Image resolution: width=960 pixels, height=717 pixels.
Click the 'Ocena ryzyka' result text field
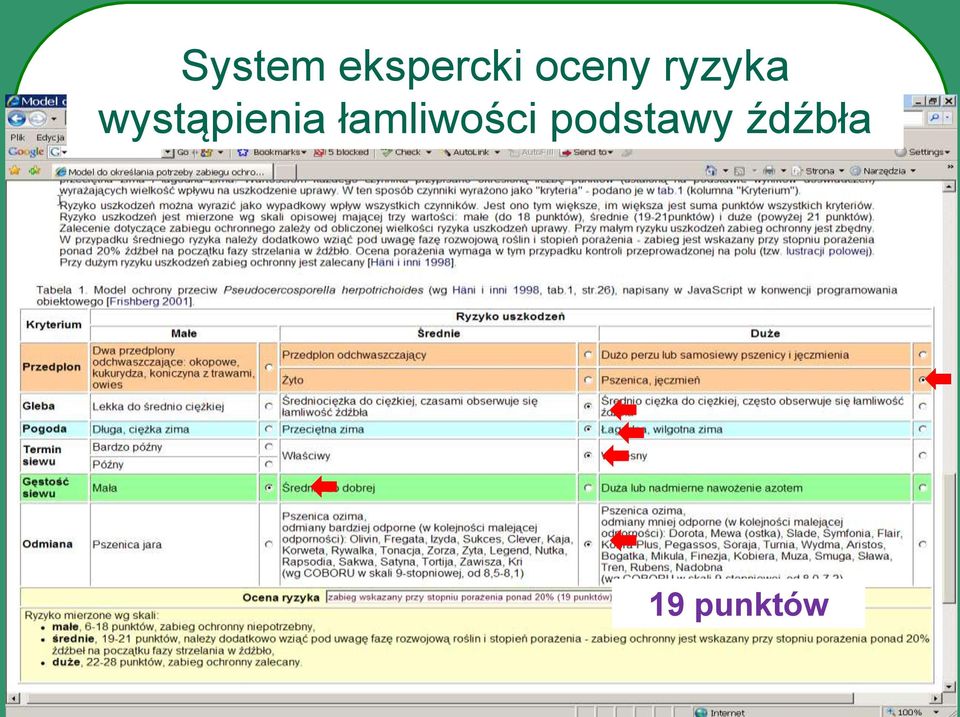tap(470, 597)
